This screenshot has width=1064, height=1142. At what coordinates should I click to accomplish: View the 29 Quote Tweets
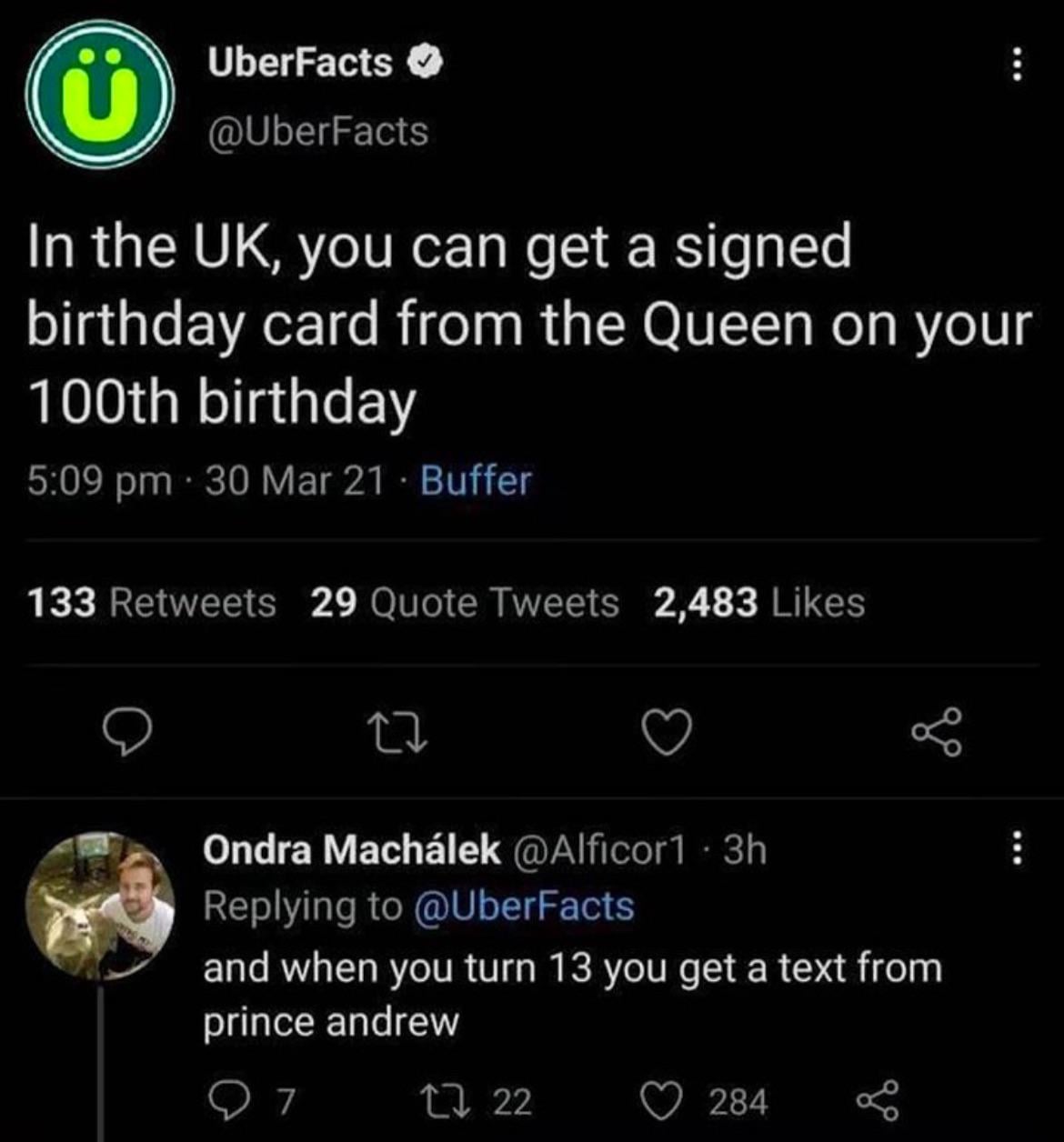(x=464, y=602)
